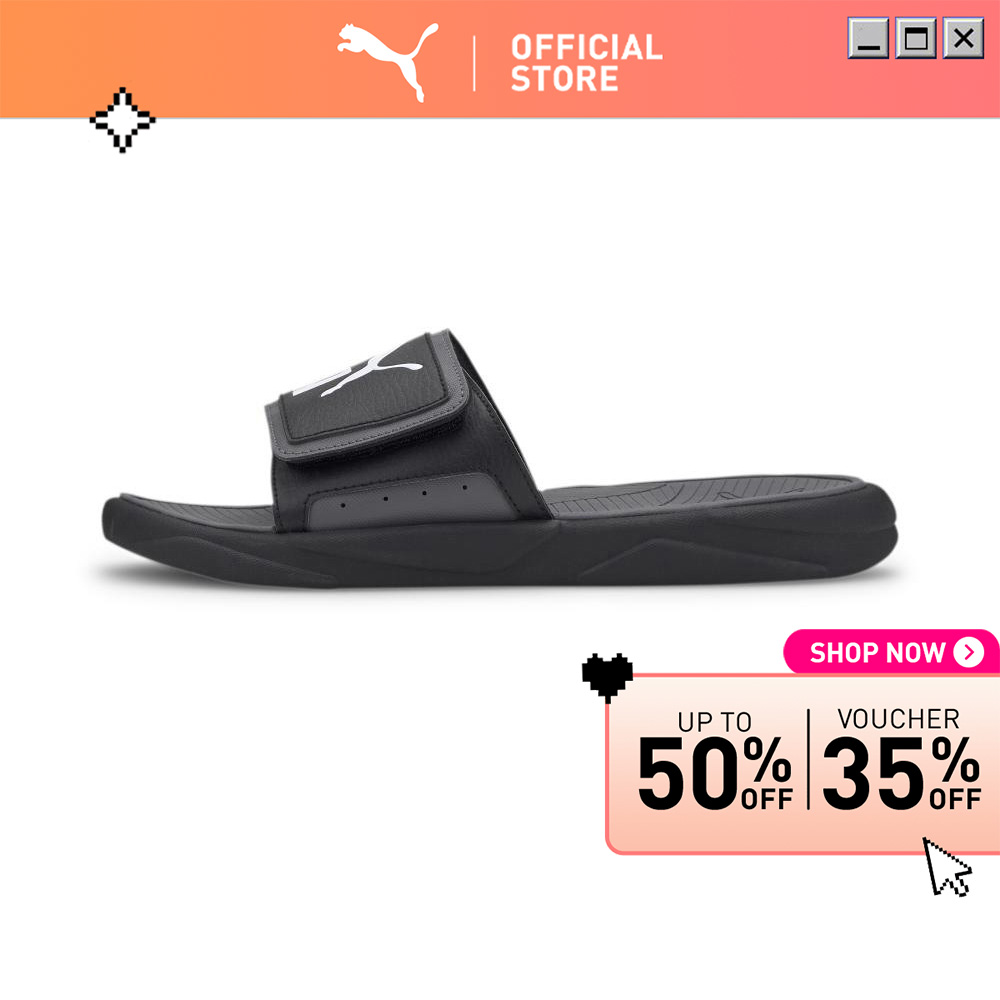Click the arrow circle inside SHOP NOW

click(x=969, y=652)
